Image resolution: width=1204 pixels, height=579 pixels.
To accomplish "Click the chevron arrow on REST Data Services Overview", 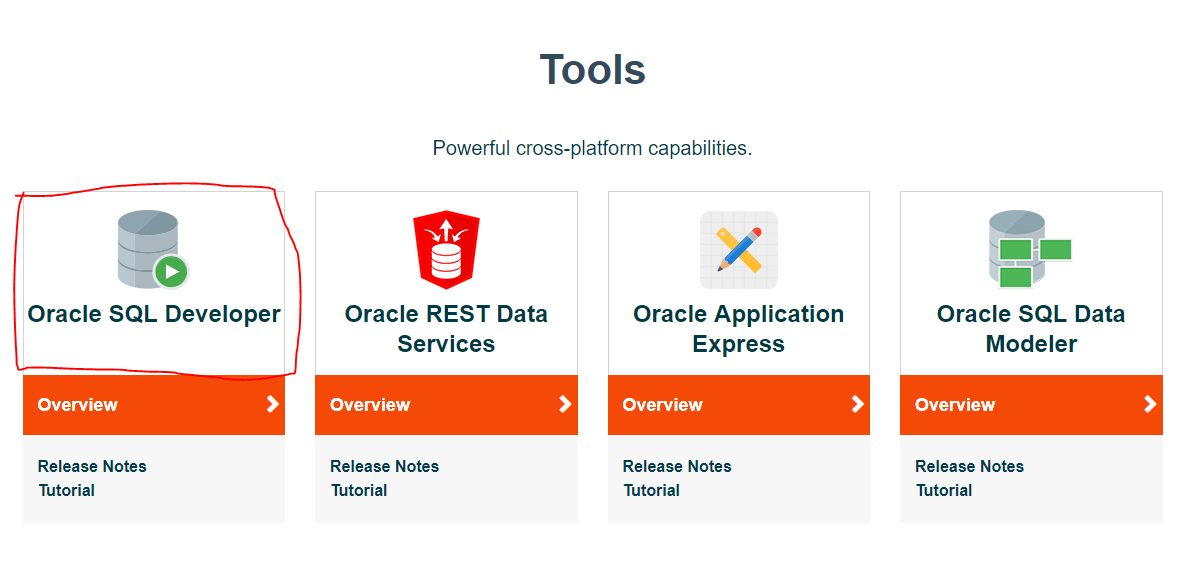I will click(x=565, y=404).
